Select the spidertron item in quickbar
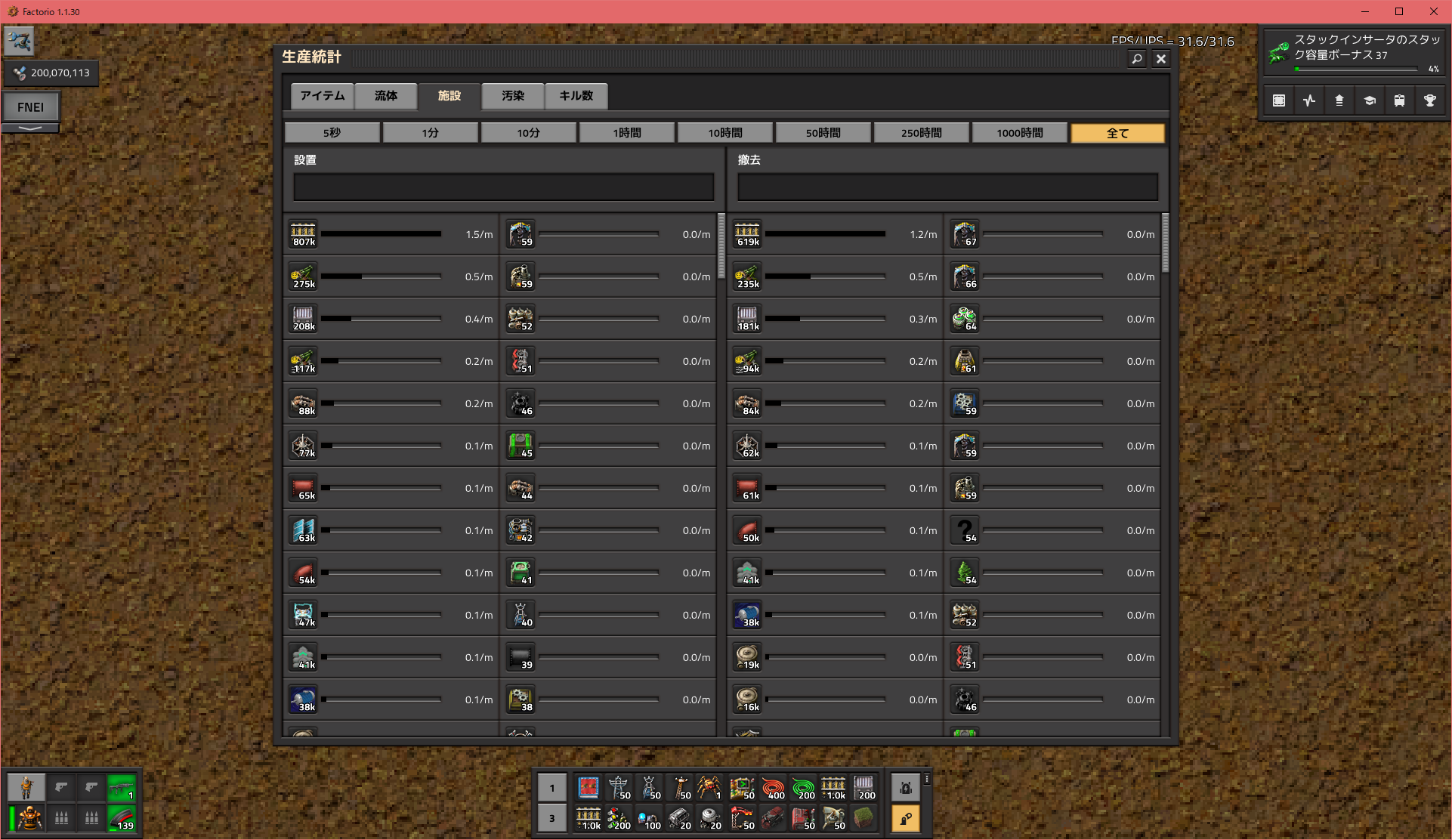Image resolution: width=1452 pixels, height=840 pixels. (709, 788)
